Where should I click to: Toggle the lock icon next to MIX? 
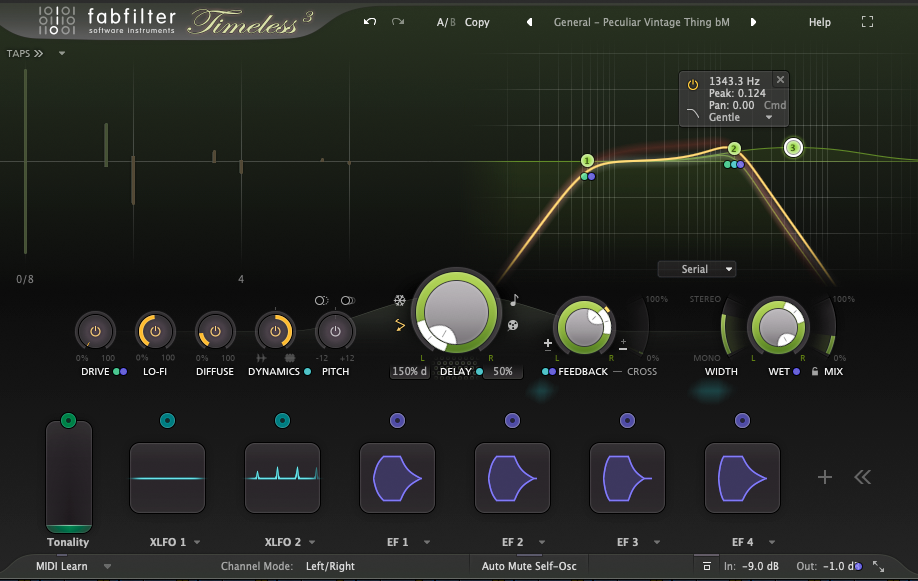pyautogui.click(x=814, y=371)
